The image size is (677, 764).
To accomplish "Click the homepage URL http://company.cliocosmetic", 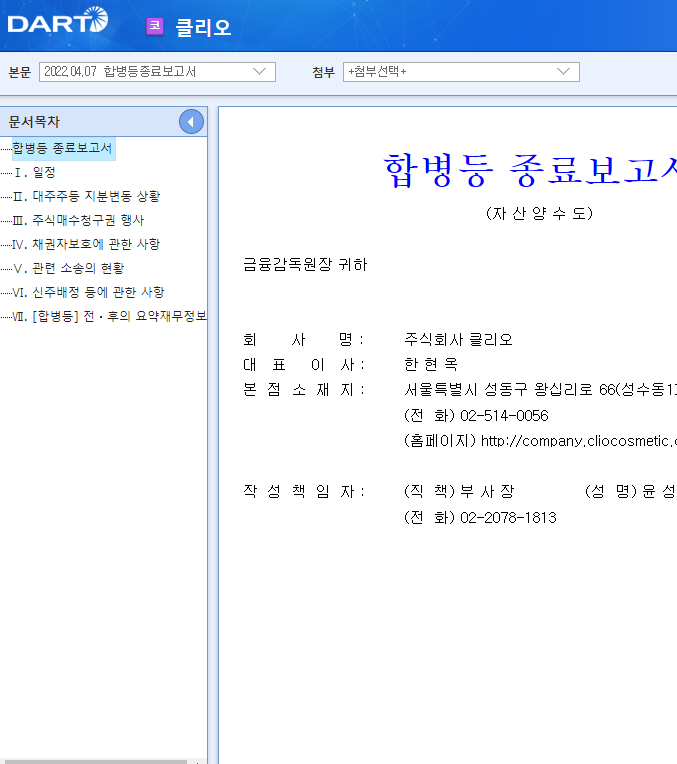I will coord(579,441).
